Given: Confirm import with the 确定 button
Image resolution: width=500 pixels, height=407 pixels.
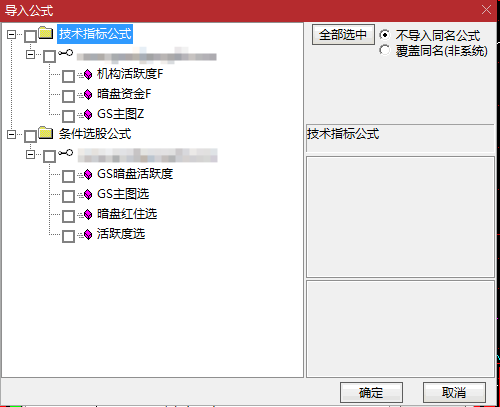Looking at the screenshot, I should [x=371, y=392].
